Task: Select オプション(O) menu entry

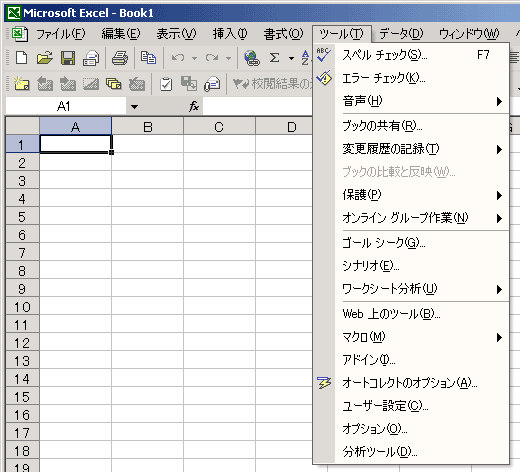Action: (x=411, y=429)
